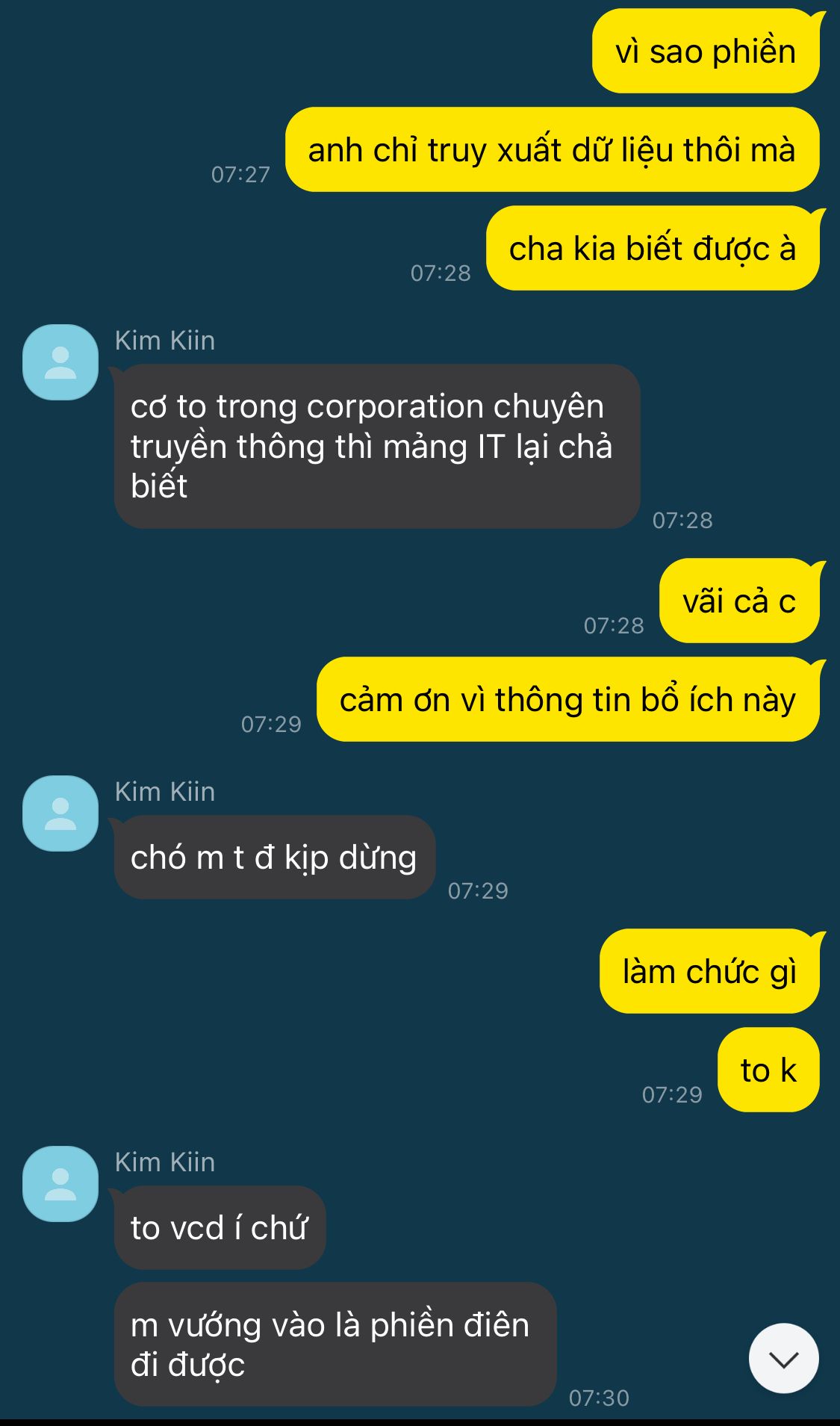Select the 'chó m t đ kịp dừng' message

pyautogui.click(x=274, y=857)
